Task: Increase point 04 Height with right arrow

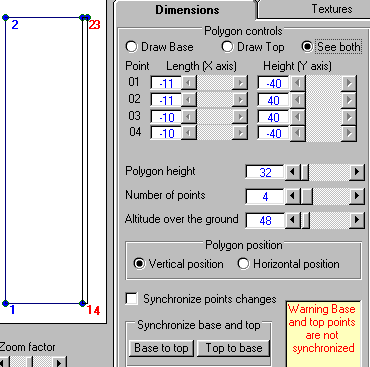Action: pos(349,133)
